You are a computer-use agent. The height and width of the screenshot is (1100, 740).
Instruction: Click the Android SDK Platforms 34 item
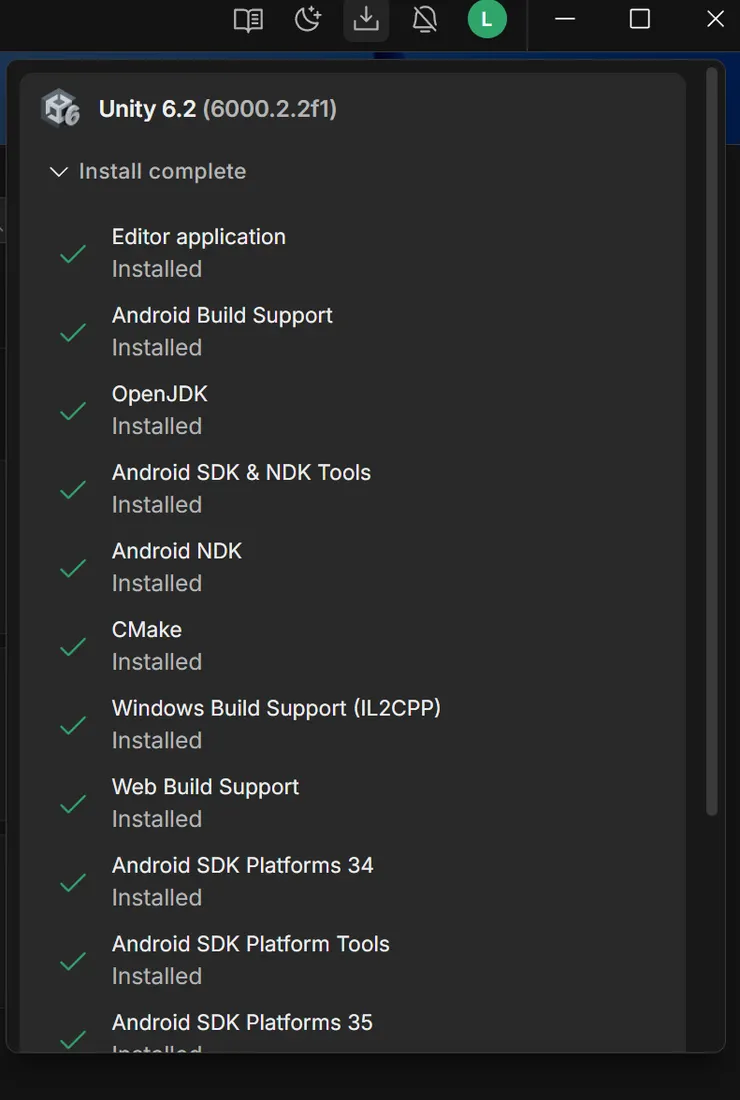[x=242, y=866]
